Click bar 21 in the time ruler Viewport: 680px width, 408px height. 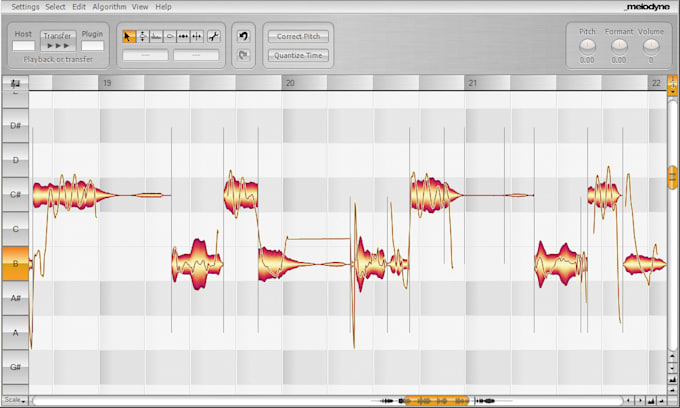click(x=473, y=83)
